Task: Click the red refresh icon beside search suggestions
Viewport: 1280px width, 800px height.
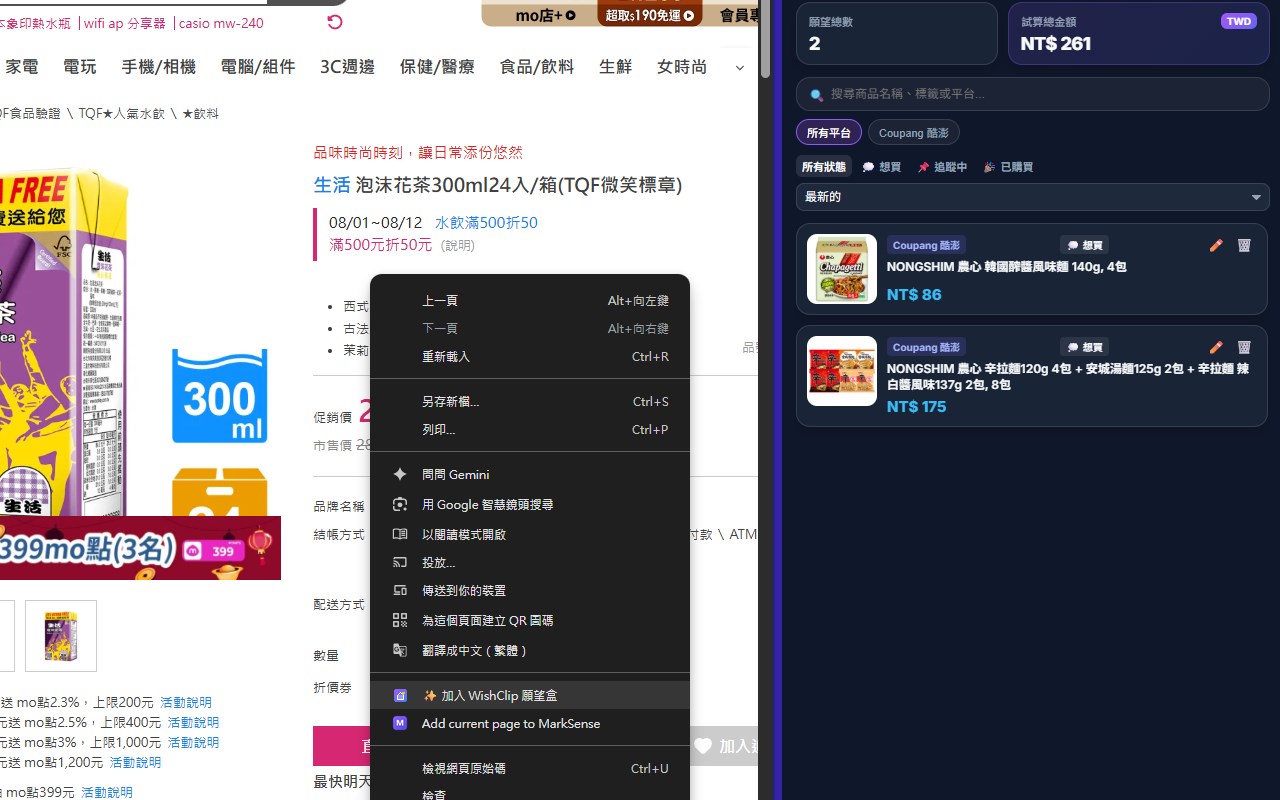Action: pos(335,22)
